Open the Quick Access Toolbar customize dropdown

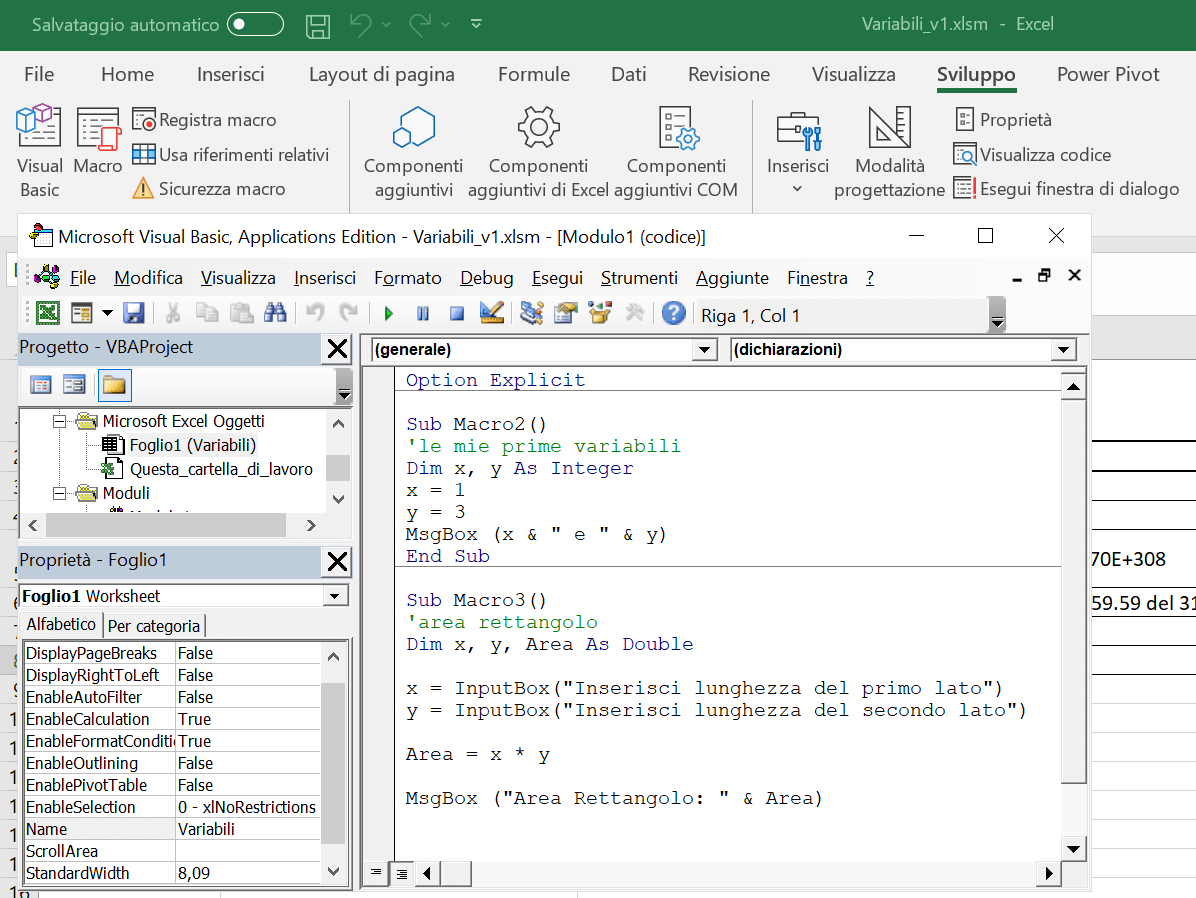point(476,24)
